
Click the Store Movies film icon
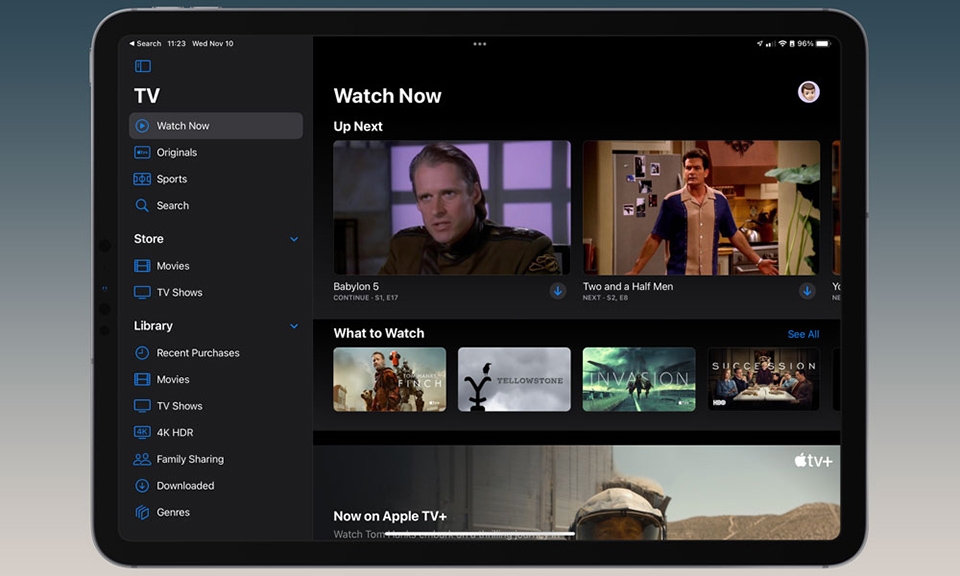(142, 266)
